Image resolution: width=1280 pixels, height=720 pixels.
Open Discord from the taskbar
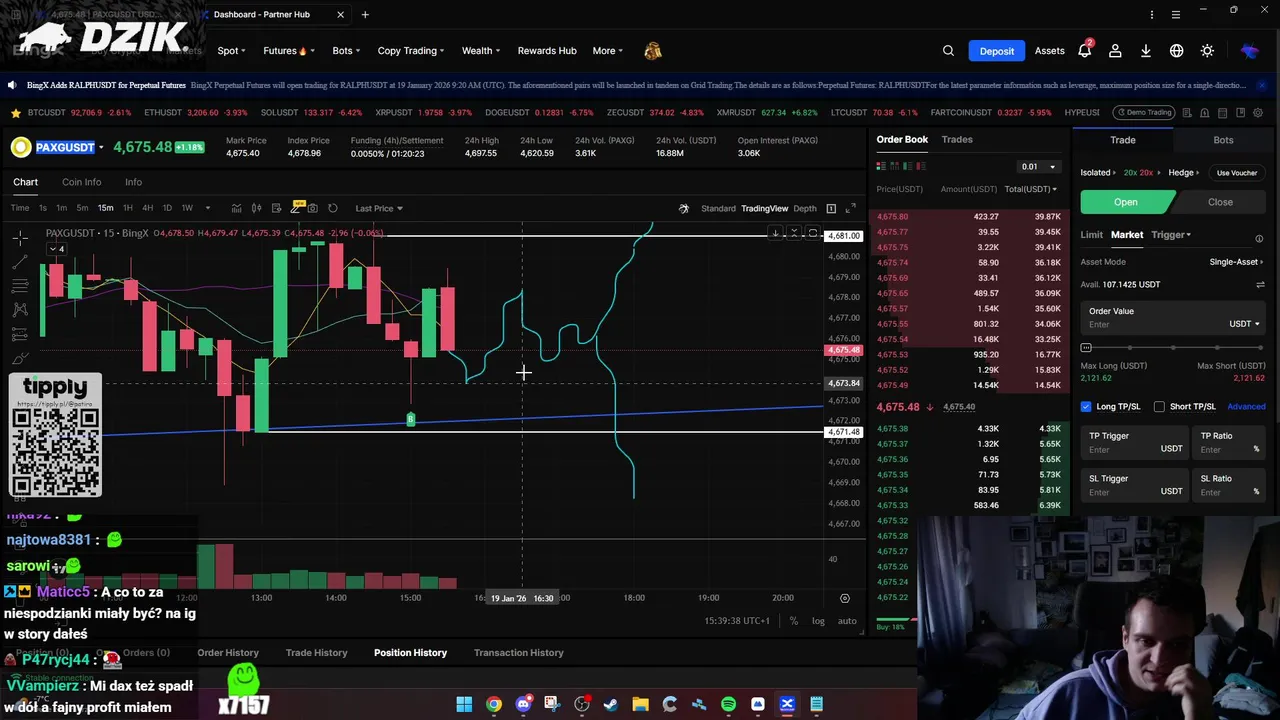click(x=523, y=704)
